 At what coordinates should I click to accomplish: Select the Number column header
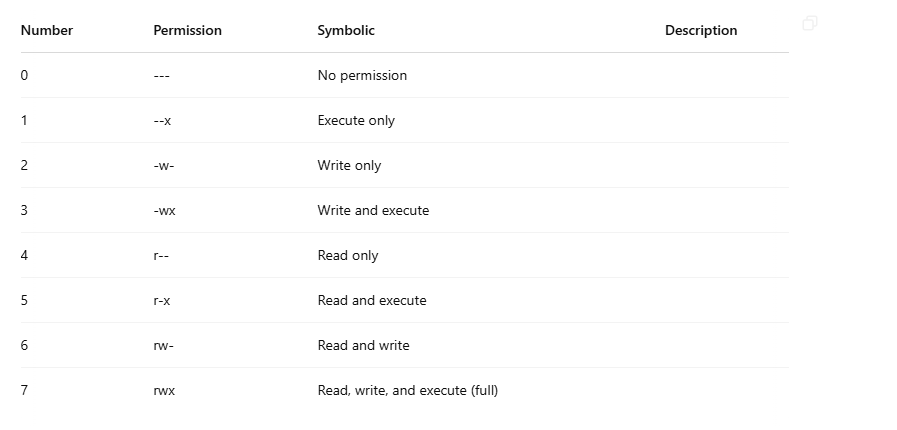[47, 30]
